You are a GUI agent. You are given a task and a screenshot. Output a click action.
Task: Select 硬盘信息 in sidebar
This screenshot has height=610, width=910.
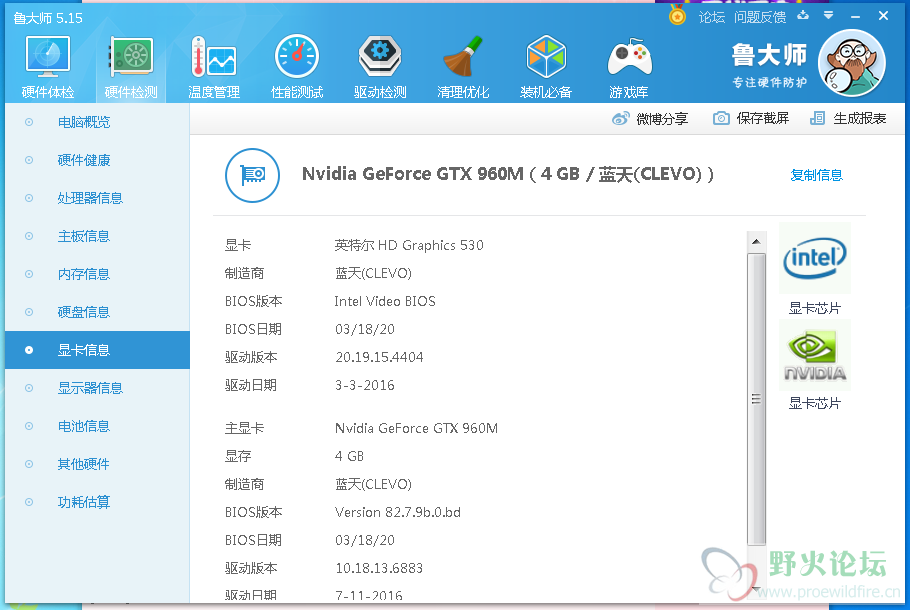coord(98,312)
